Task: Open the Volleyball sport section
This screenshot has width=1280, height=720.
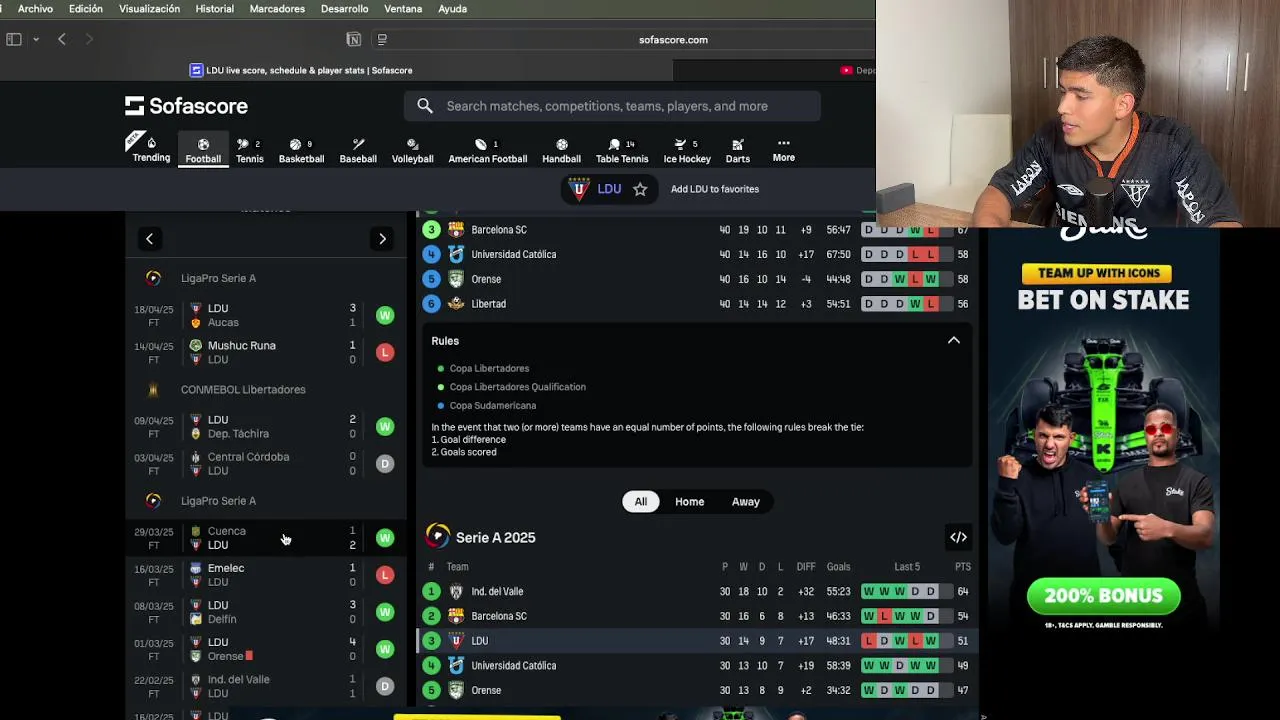Action: click(412, 151)
